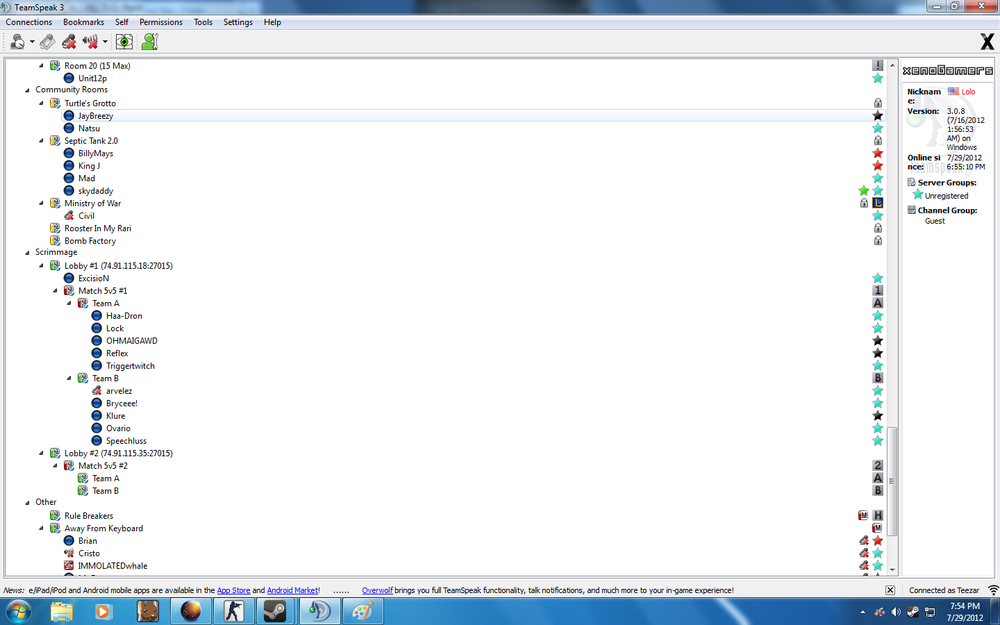1000x625 pixels.
Task: Collapse the Septic Tank 2.0 channel
Action: point(41,141)
